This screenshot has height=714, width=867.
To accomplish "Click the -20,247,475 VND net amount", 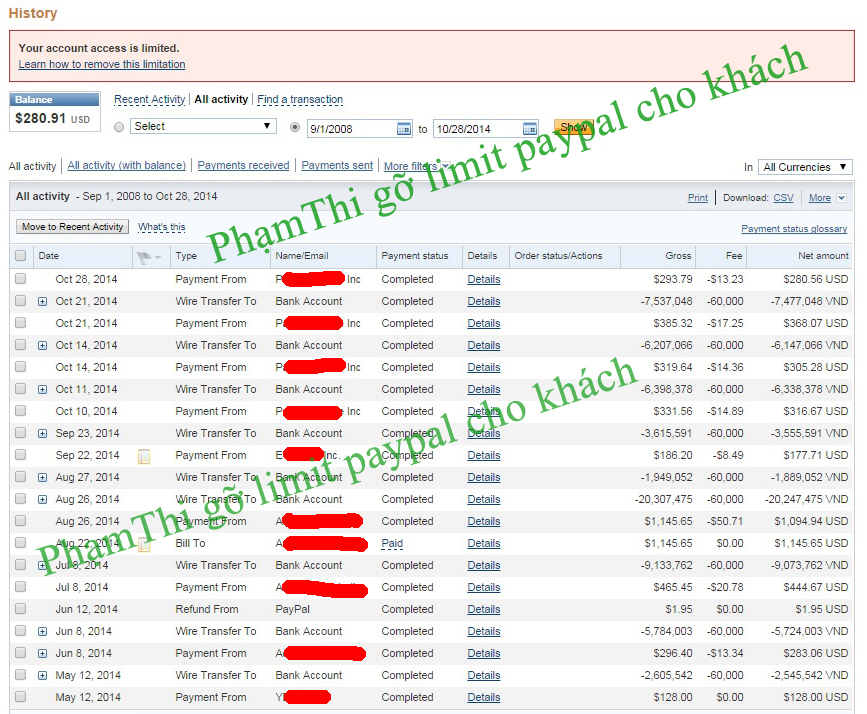I will 806,499.
